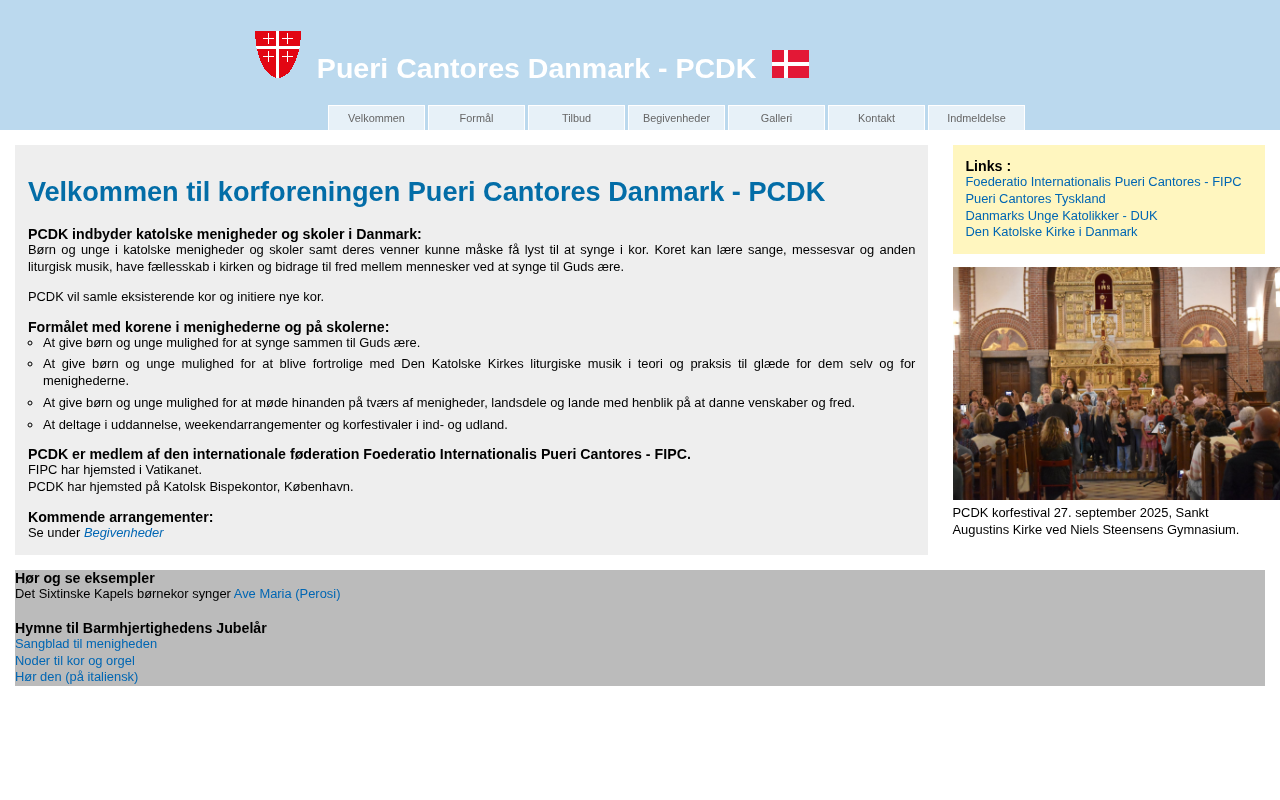Click PCDK vil samle eksisterende kor paragraph
This screenshot has width=1280, height=800.
[x=176, y=297]
